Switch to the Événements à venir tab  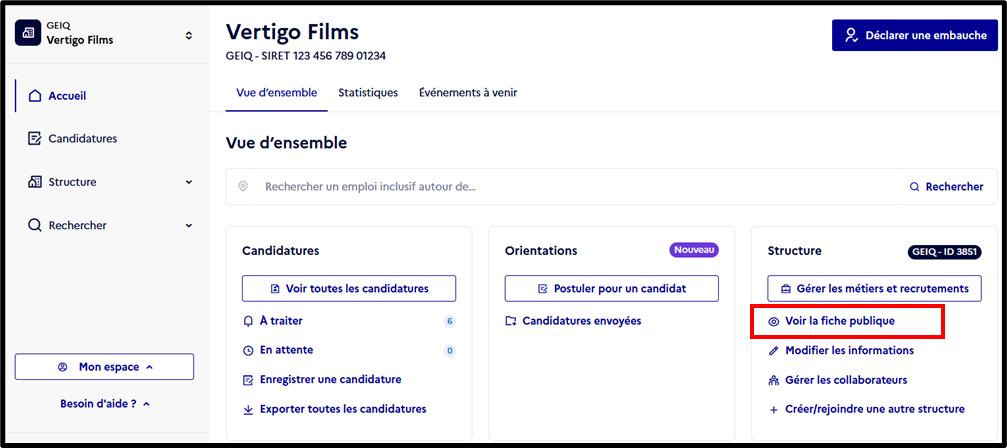pos(468,92)
